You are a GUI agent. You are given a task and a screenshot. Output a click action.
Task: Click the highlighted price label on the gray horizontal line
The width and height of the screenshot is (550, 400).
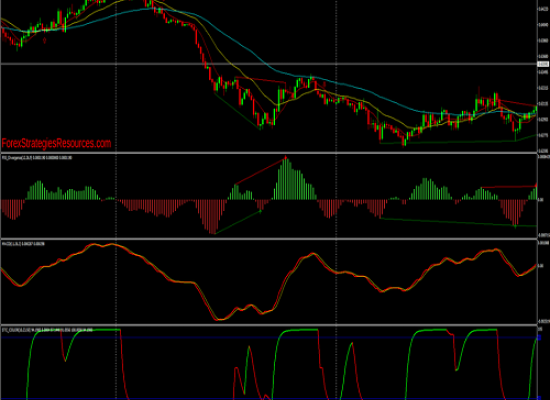(543, 64)
